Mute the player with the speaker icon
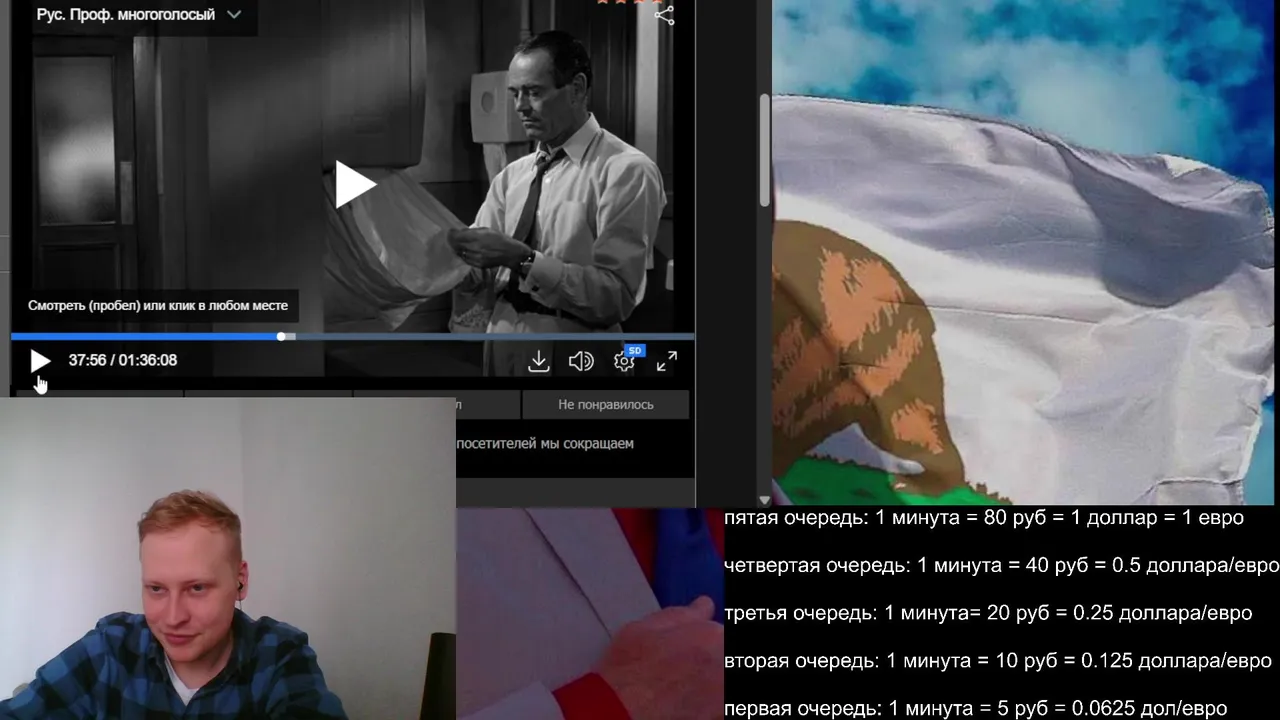This screenshot has width=1280, height=720. [x=581, y=361]
